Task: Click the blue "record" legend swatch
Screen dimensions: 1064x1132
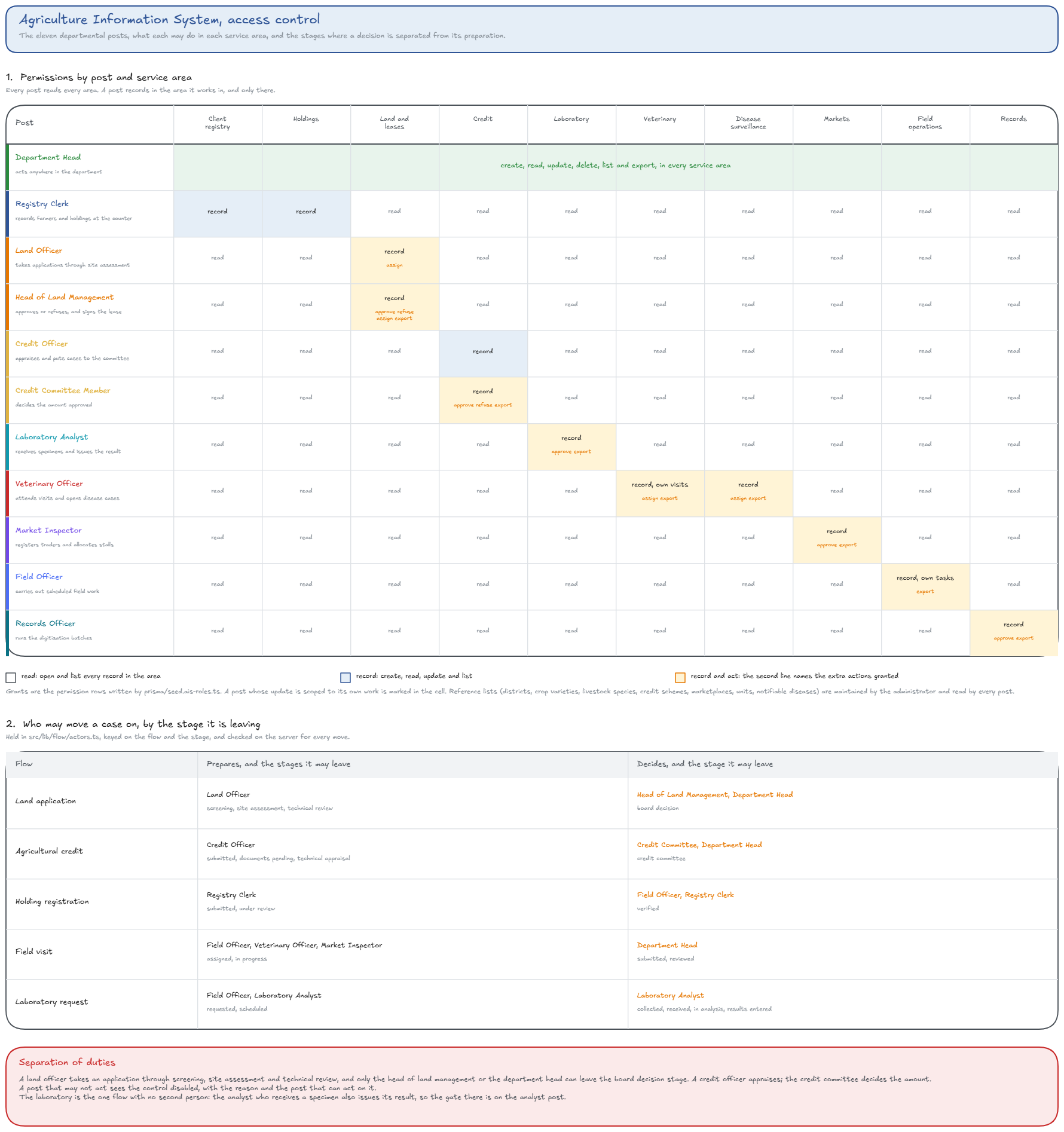Action: coord(346,678)
